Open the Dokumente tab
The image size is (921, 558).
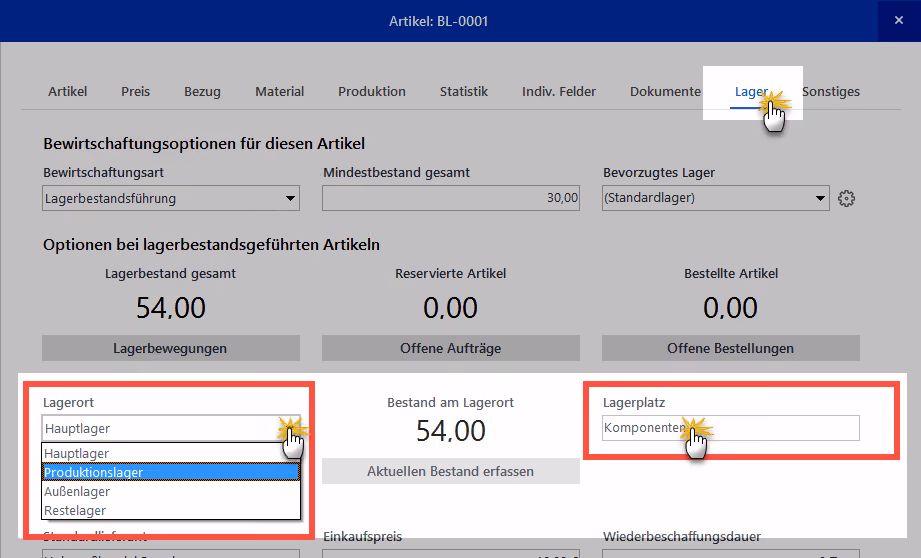tap(665, 92)
